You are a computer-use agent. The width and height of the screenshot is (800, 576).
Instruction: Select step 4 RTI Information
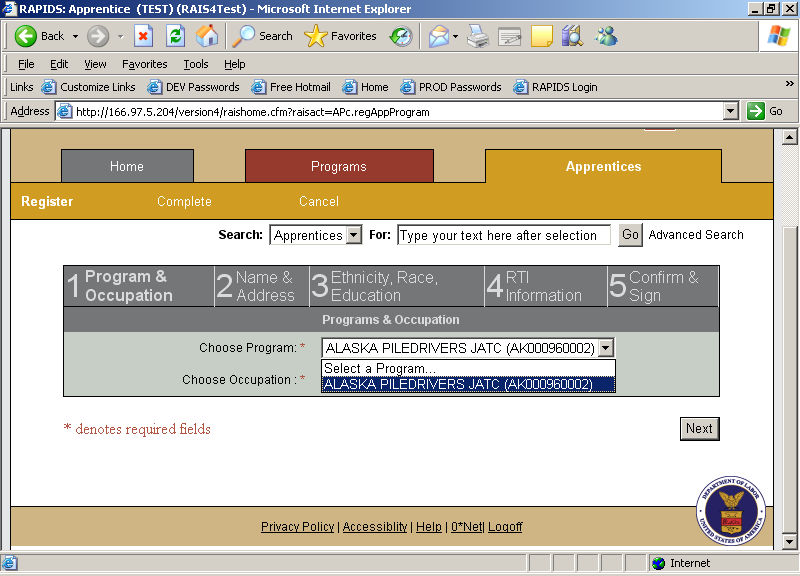(x=546, y=286)
